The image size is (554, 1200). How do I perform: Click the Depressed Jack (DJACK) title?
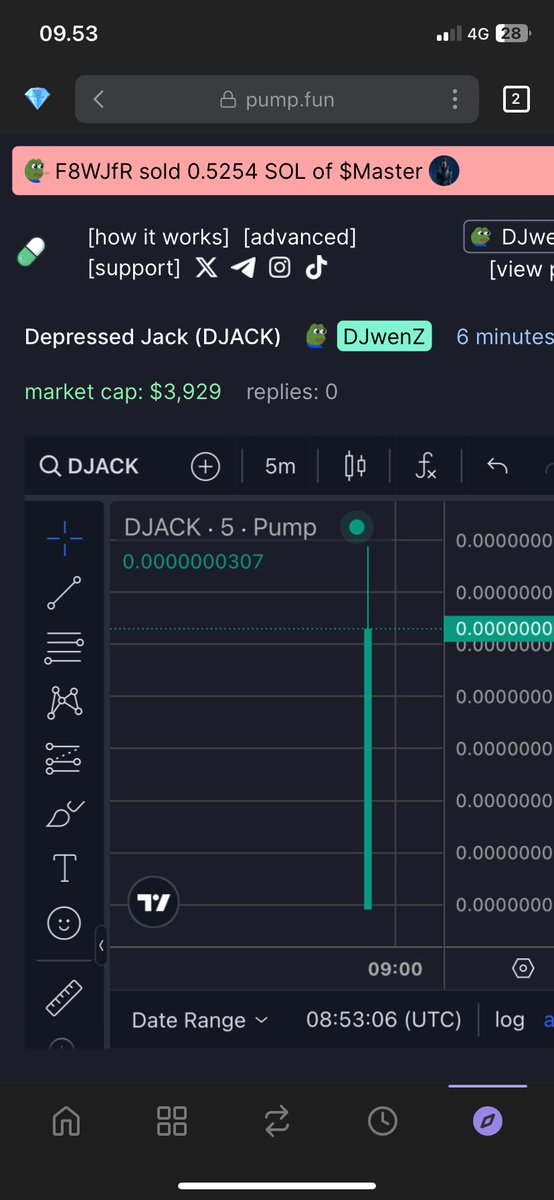pyautogui.click(x=153, y=337)
